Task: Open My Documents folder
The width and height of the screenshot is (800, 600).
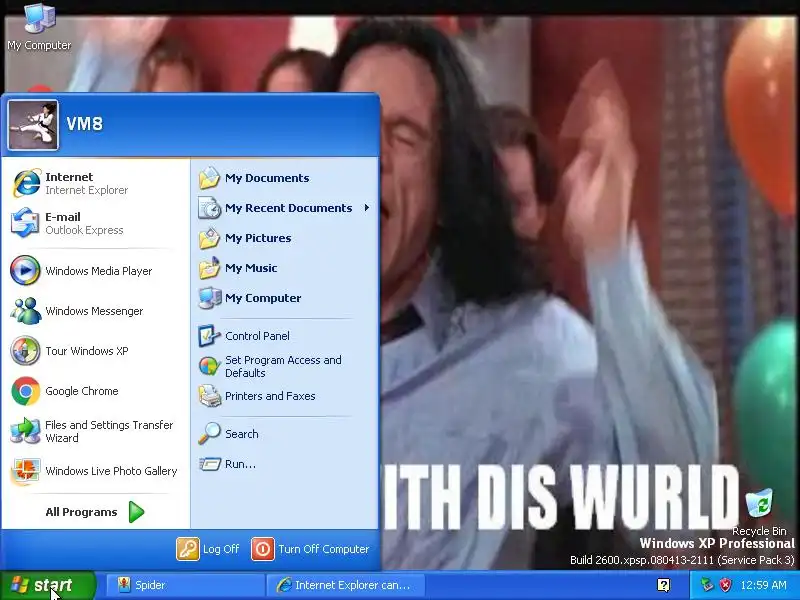Action: pyautogui.click(x=285, y=178)
